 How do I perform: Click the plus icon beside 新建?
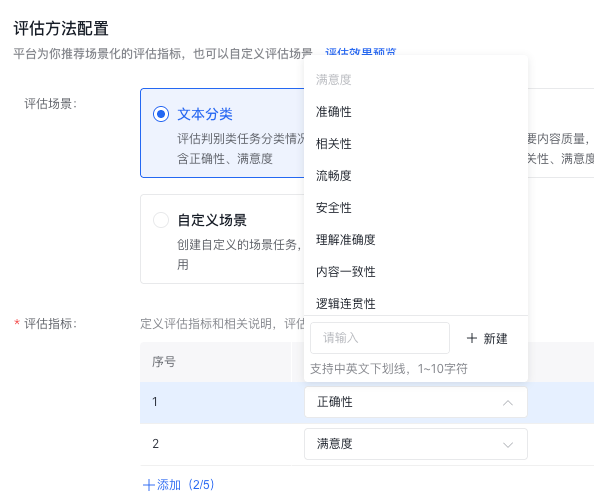pyautogui.click(x=472, y=338)
